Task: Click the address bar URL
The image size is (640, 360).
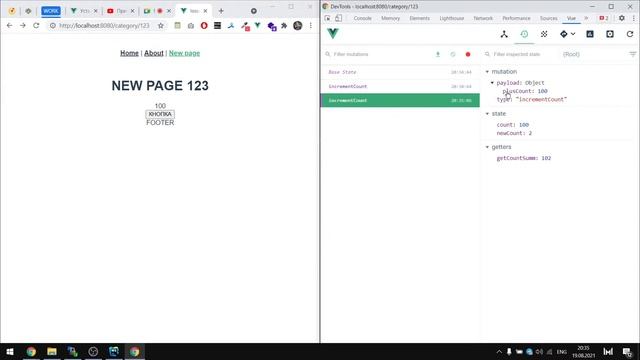Action: pyautogui.click(x=104, y=26)
